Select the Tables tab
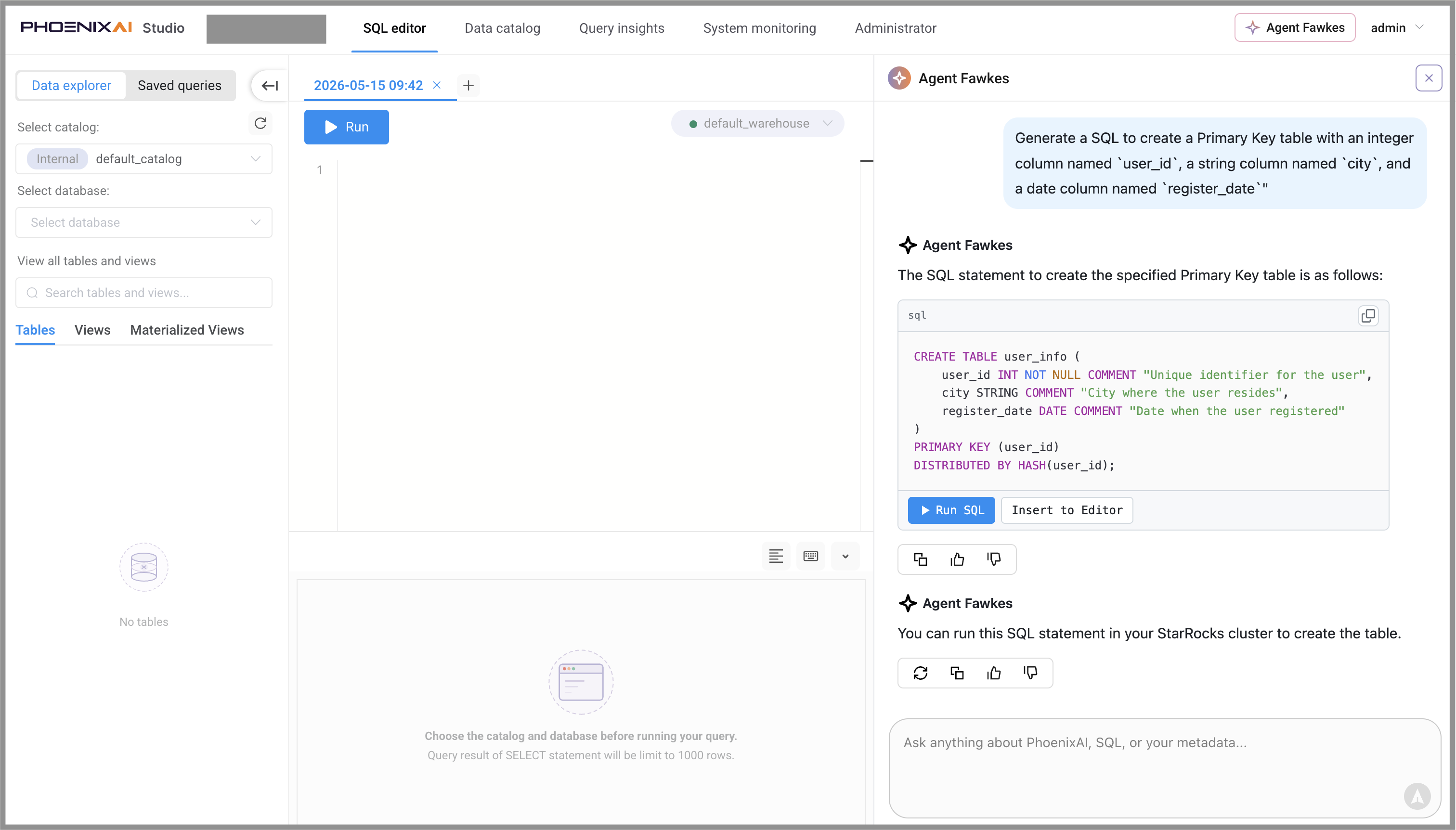1456x830 pixels. click(x=35, y=330)
